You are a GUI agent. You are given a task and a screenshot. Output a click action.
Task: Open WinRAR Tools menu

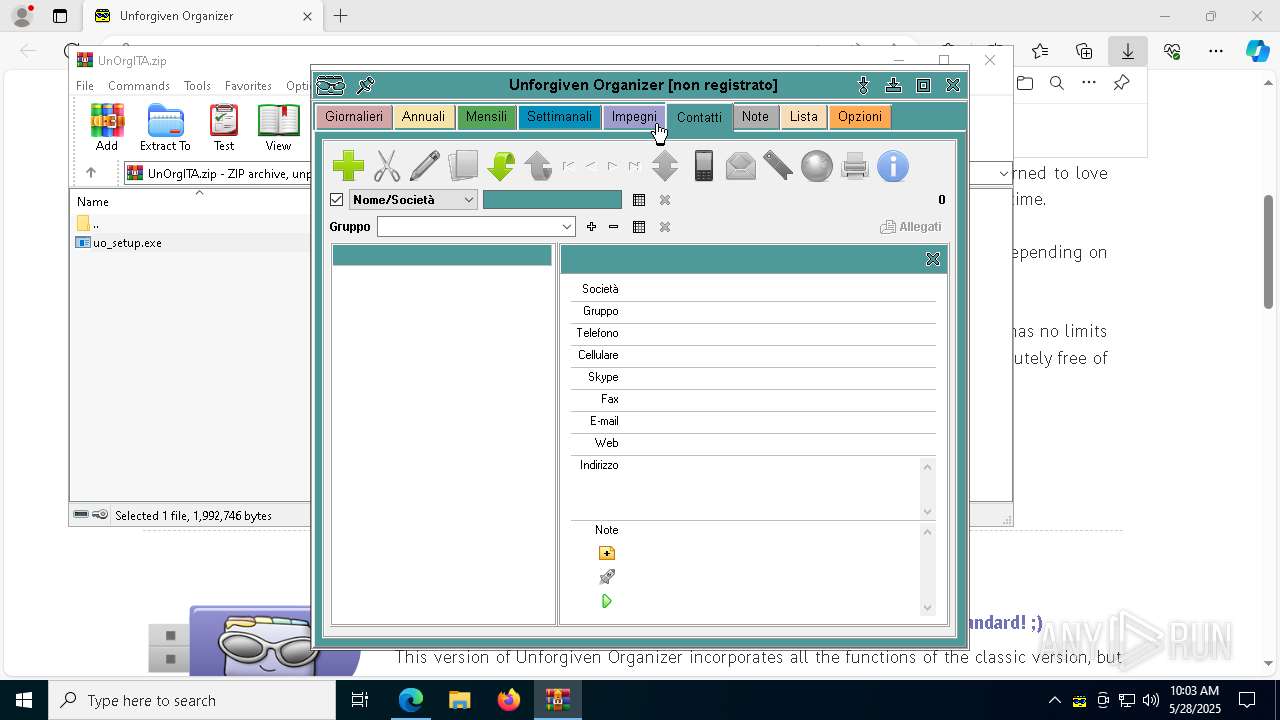[x=197, y=86]
